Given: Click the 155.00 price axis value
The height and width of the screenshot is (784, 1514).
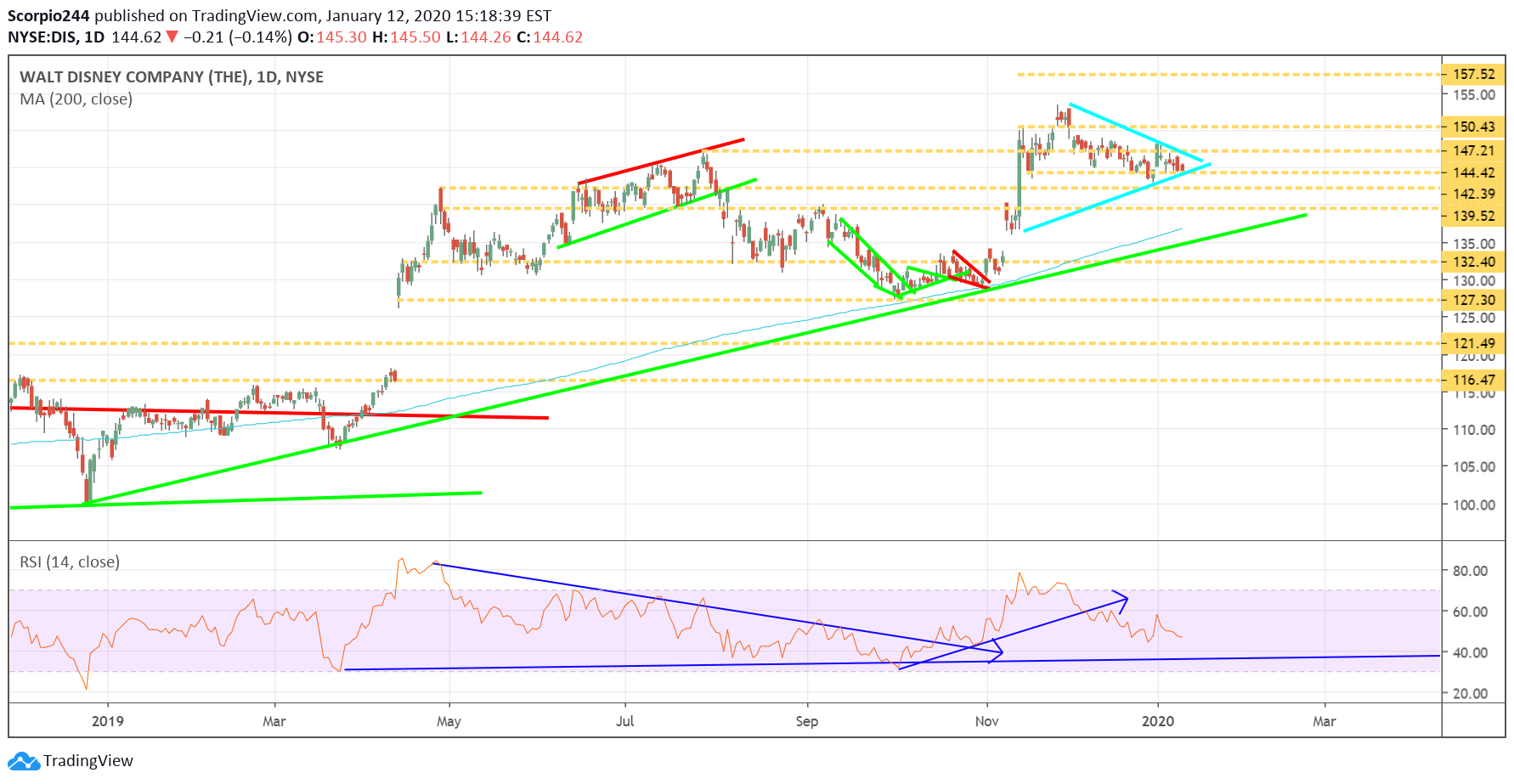Looking at the screenshot, I should 1473,95.
